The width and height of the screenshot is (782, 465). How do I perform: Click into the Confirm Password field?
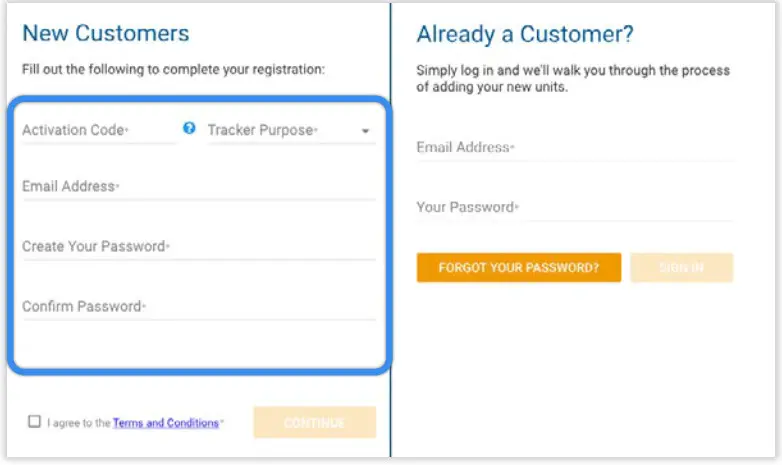pyautogui.click(x=198, y=306)
